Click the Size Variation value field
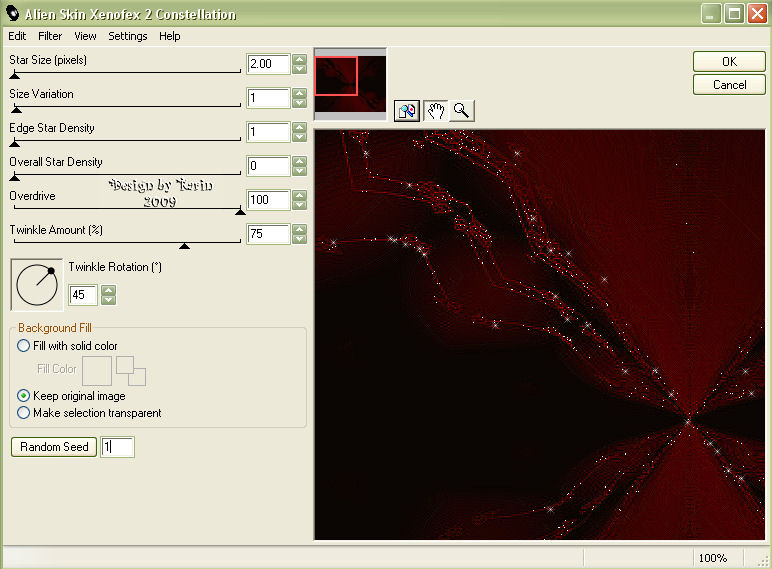This screenshot has width=772, height=569. point(268,98)
